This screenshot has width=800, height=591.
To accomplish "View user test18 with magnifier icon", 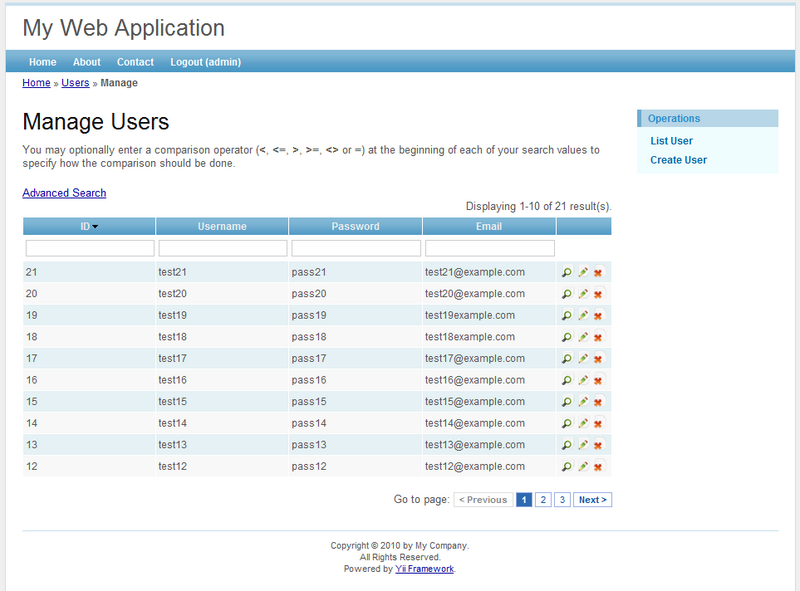I will (x=567, y=337).
